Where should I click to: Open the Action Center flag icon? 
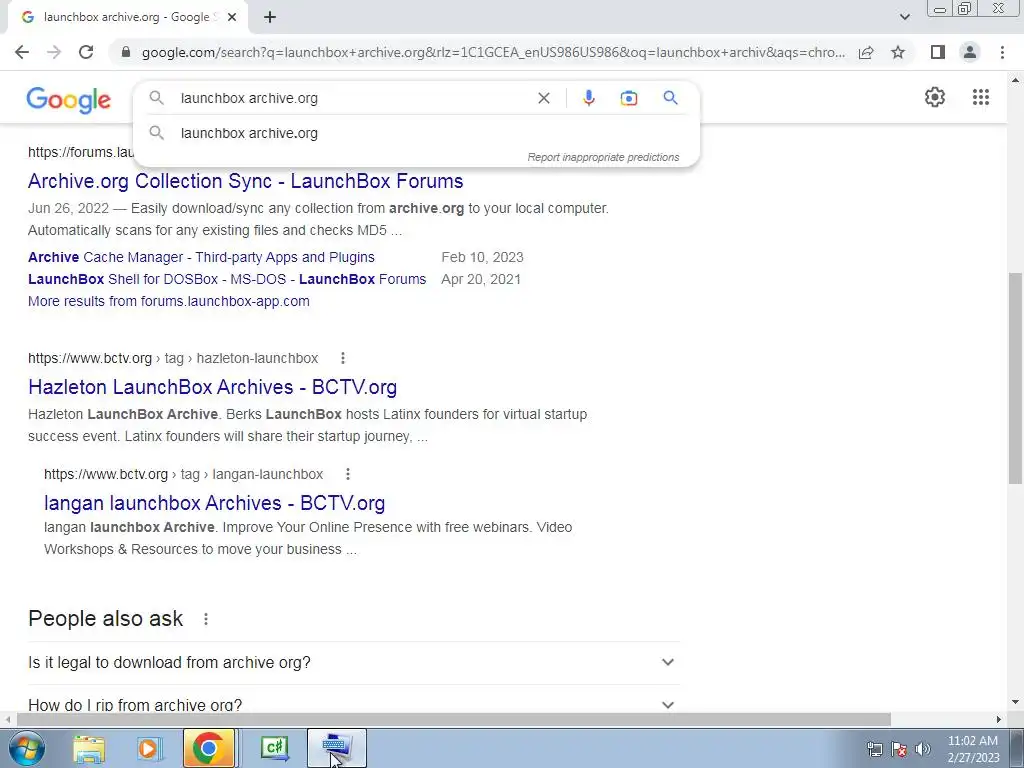(899, 749)
